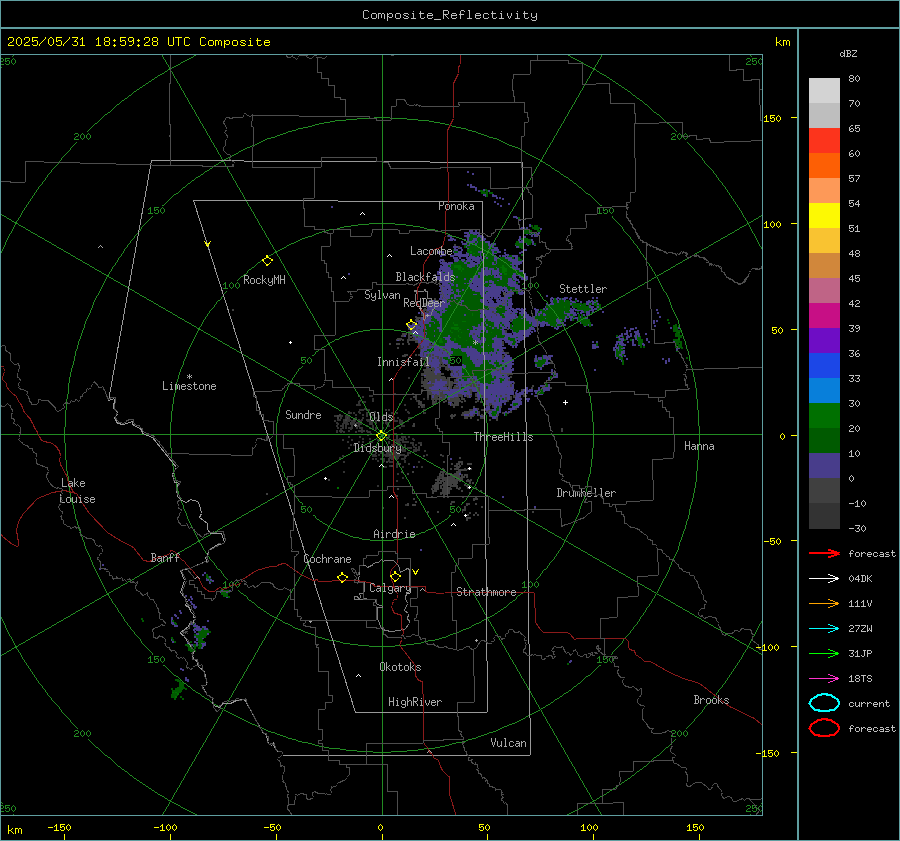The width and height of the screenshot is (900, 841).
Task: Click the Lacombe city label
Action: 431,251
